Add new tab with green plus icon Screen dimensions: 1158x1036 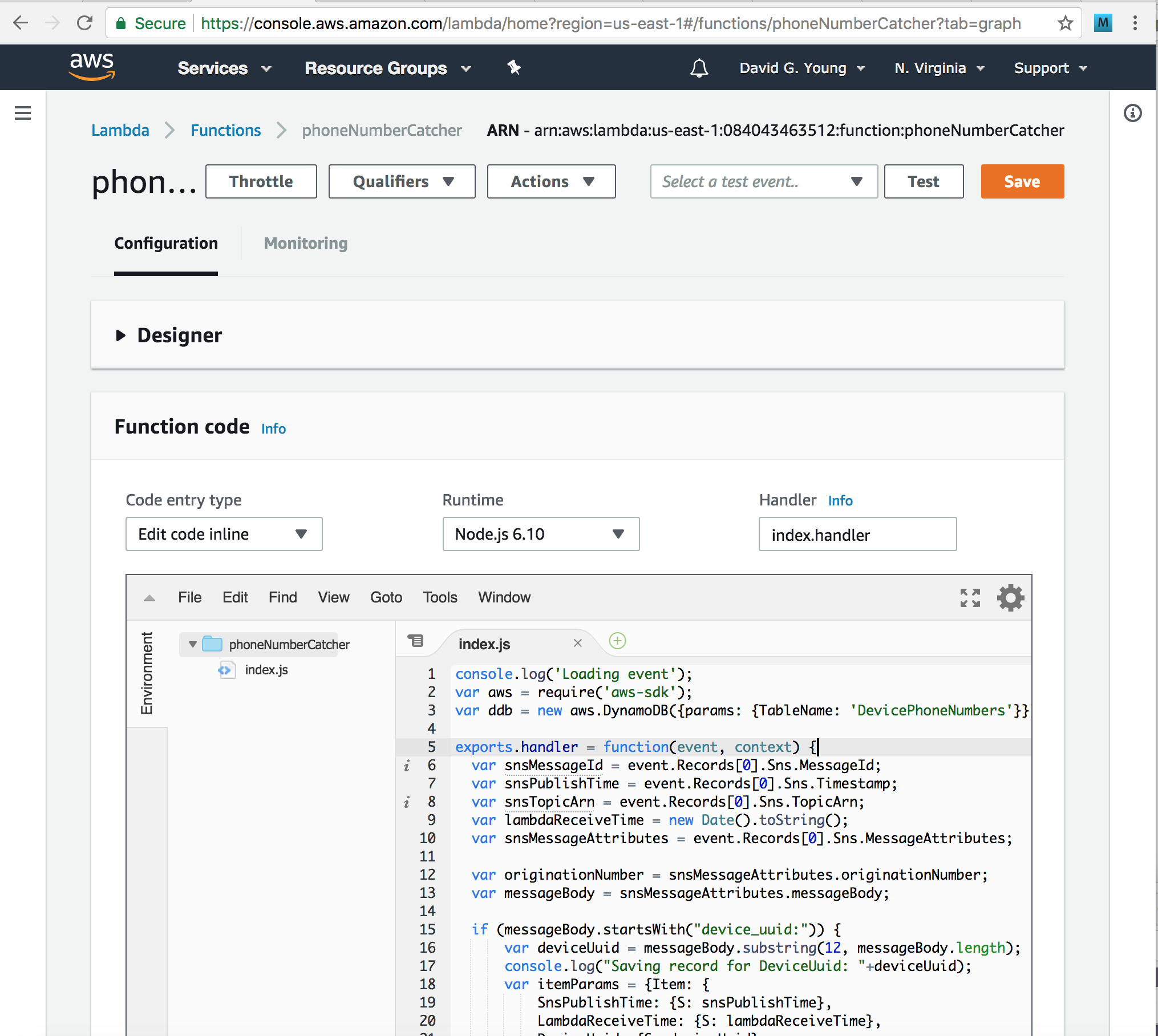(x=617, y=641)
